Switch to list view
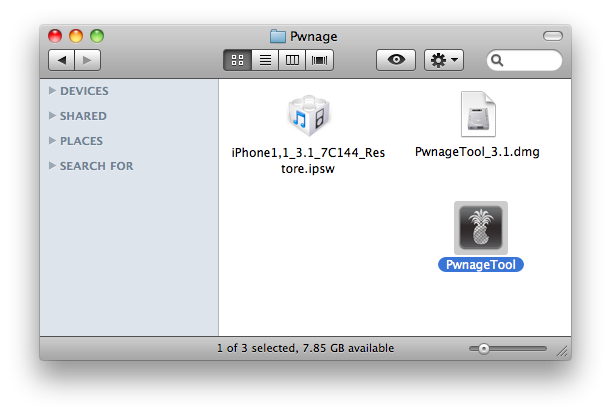 click(265, 60)
